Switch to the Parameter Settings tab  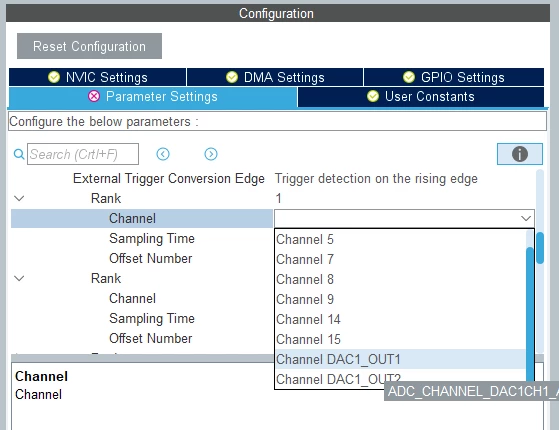click(x=153, y=97)
